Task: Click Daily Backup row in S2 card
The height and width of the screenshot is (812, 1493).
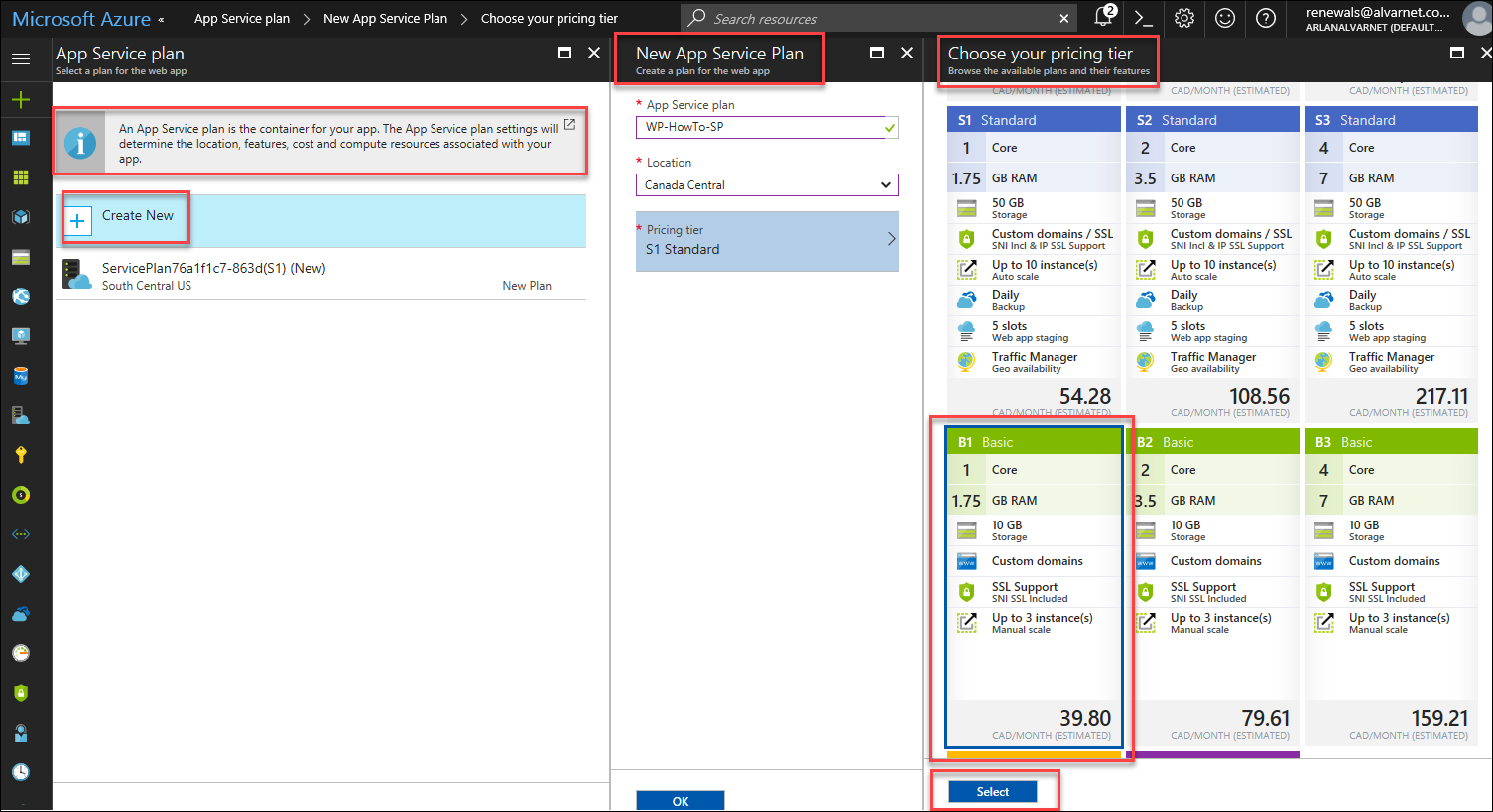Action: (x=1212, y=300)
